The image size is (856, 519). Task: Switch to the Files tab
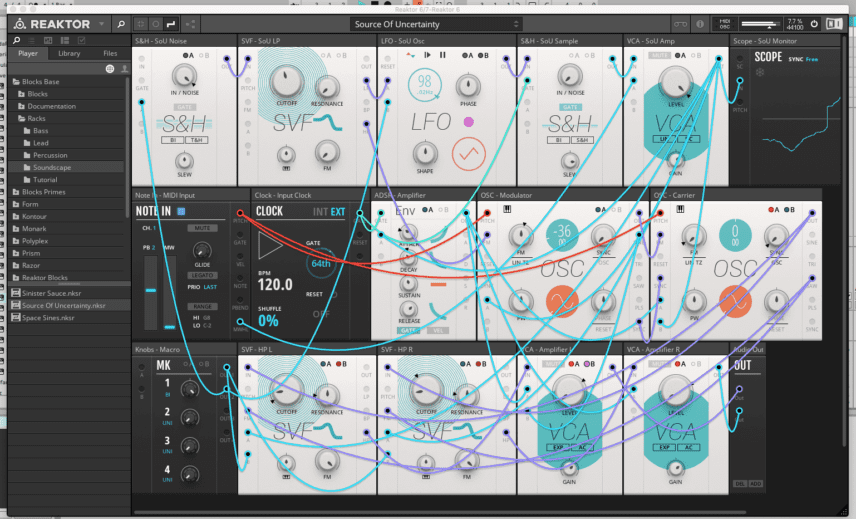pos(110,53)
